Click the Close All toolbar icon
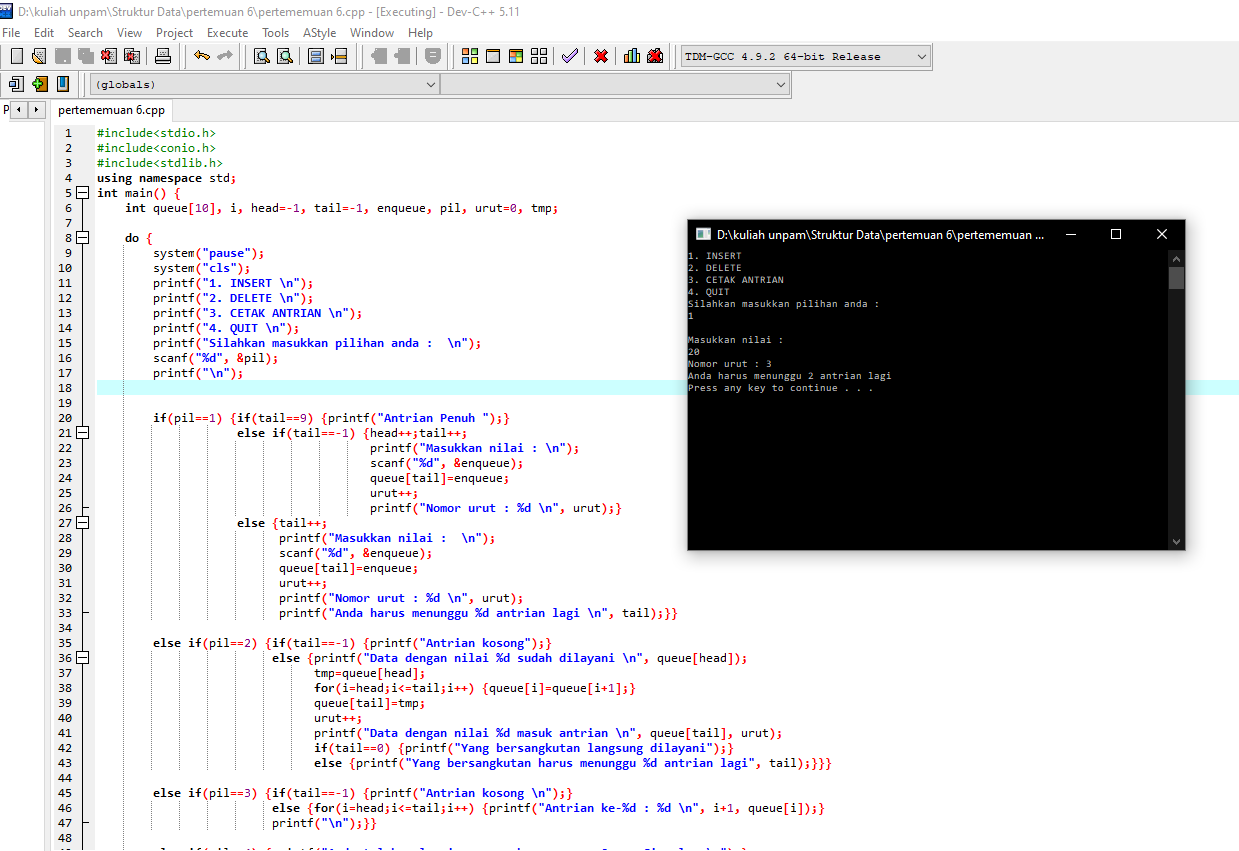Screen dimensions: 1239x851 point(131,56)
